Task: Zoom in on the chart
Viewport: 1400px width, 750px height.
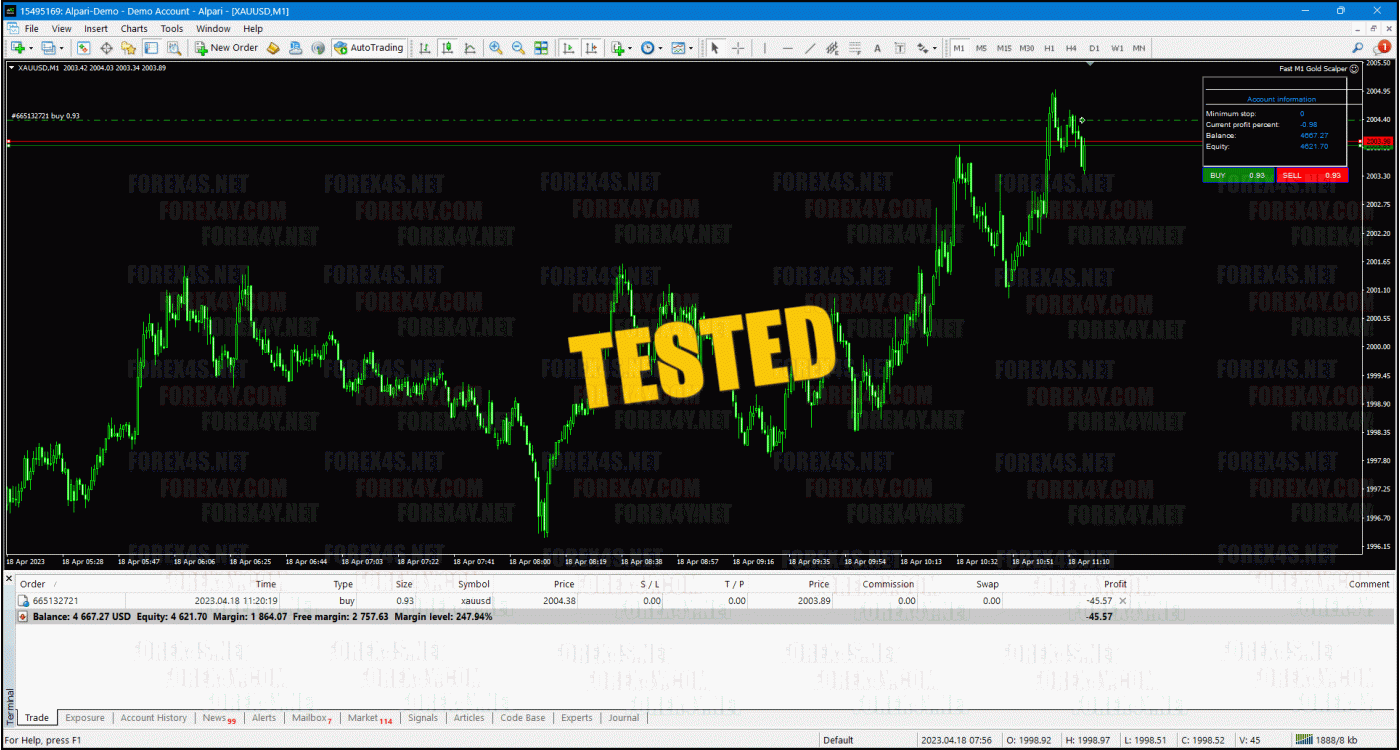Action: click(495, 48)
